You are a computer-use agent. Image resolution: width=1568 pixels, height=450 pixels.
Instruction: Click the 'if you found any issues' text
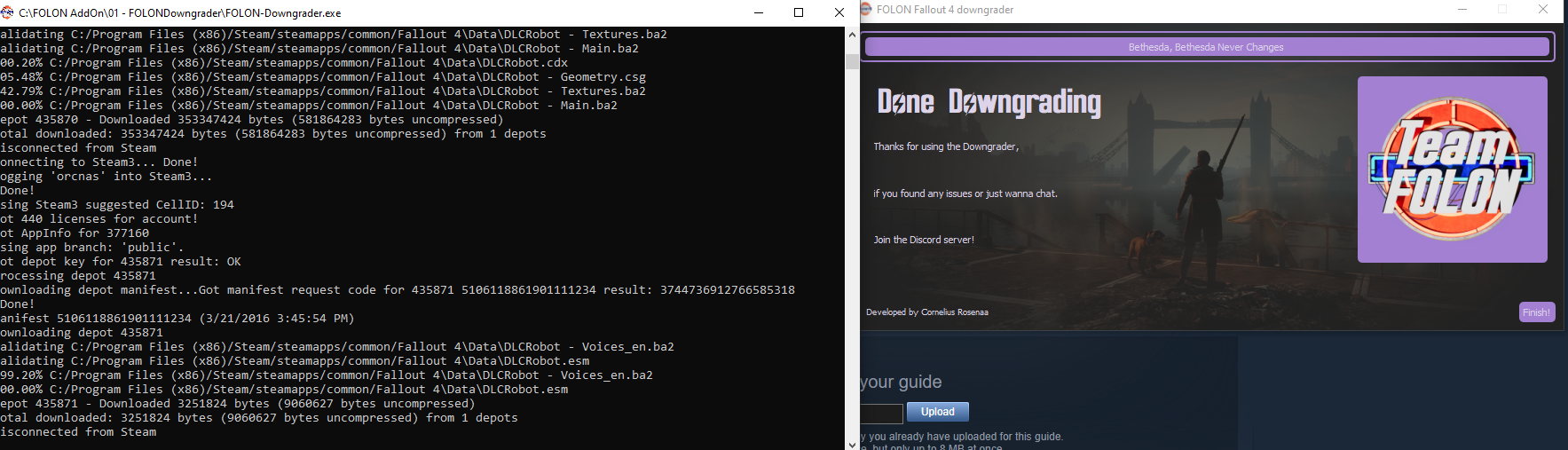965,193
